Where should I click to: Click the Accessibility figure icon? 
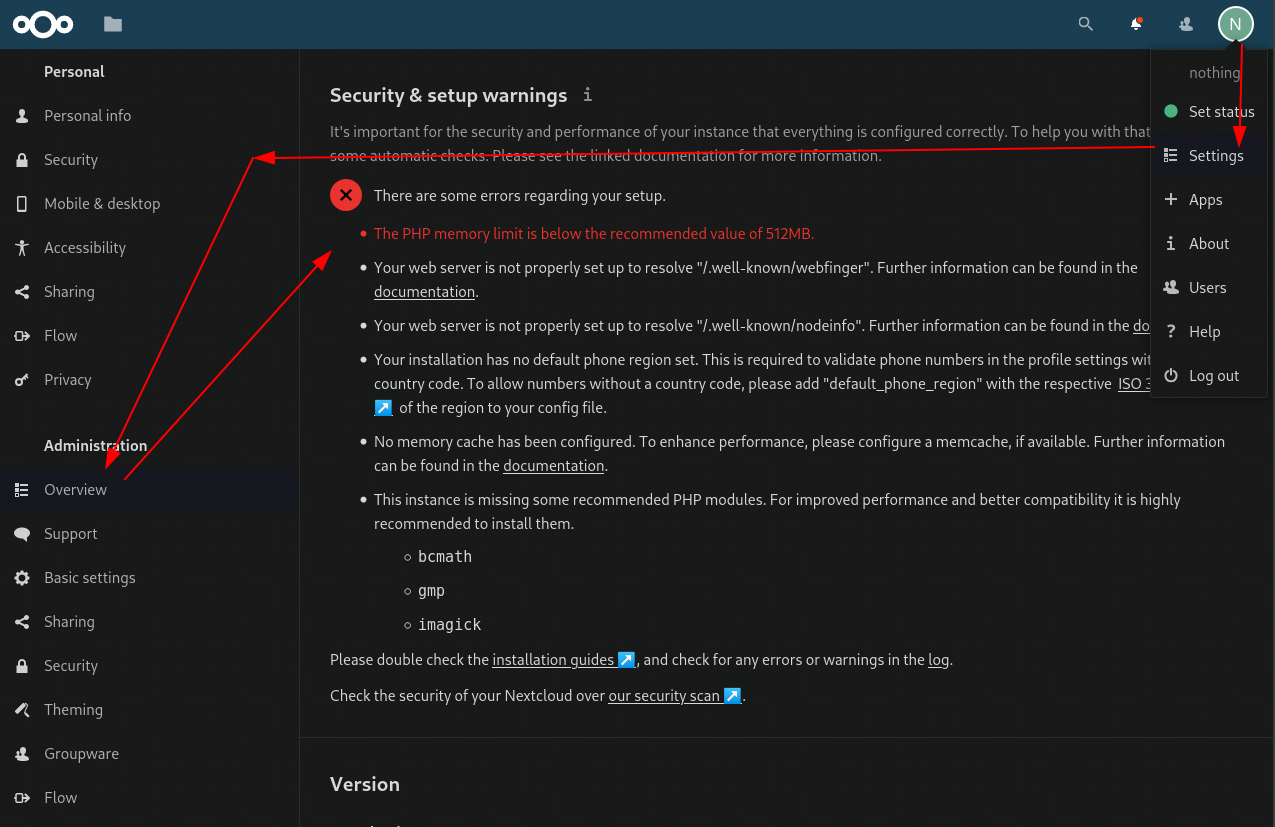22,248
